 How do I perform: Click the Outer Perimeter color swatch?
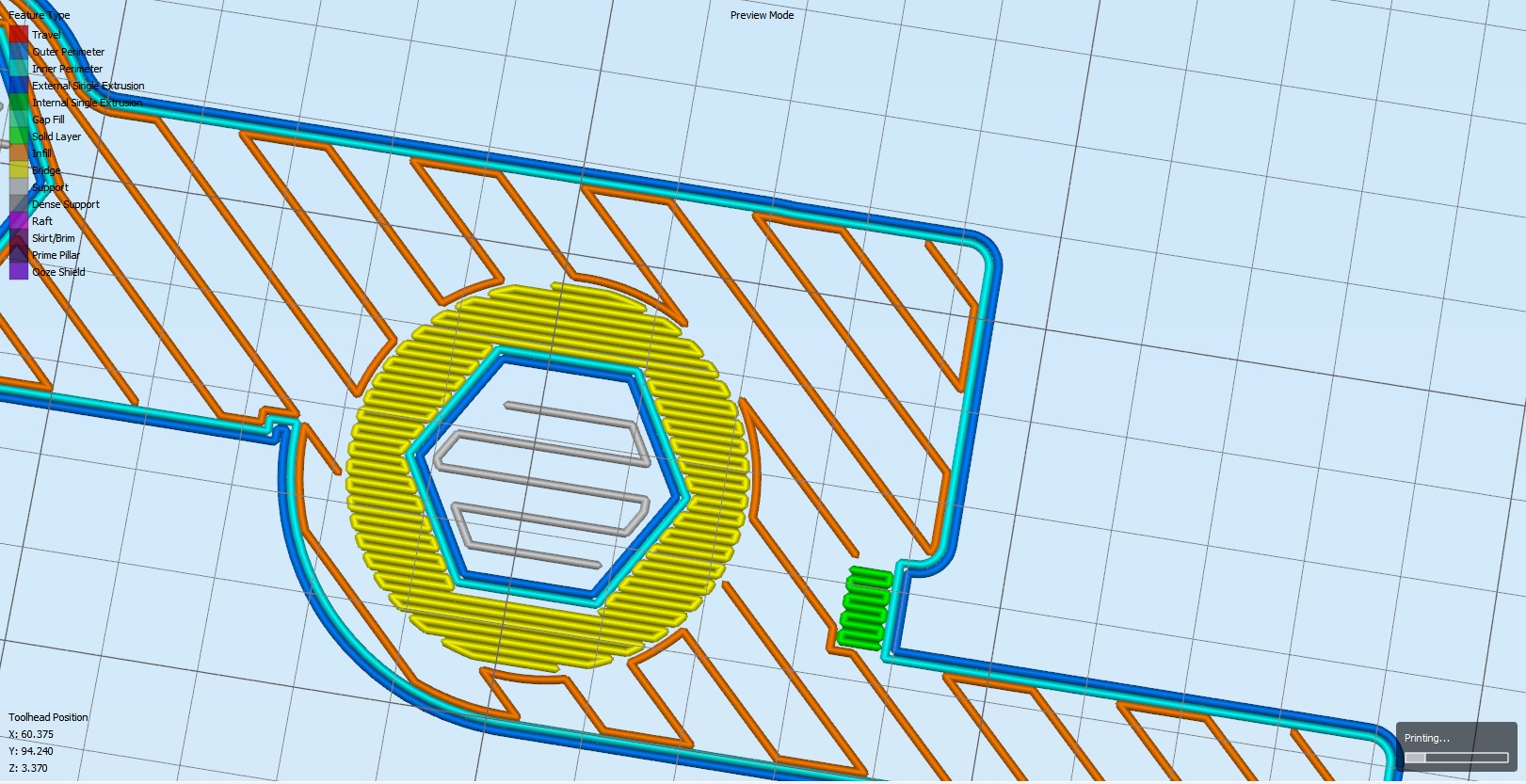point(19,52)
